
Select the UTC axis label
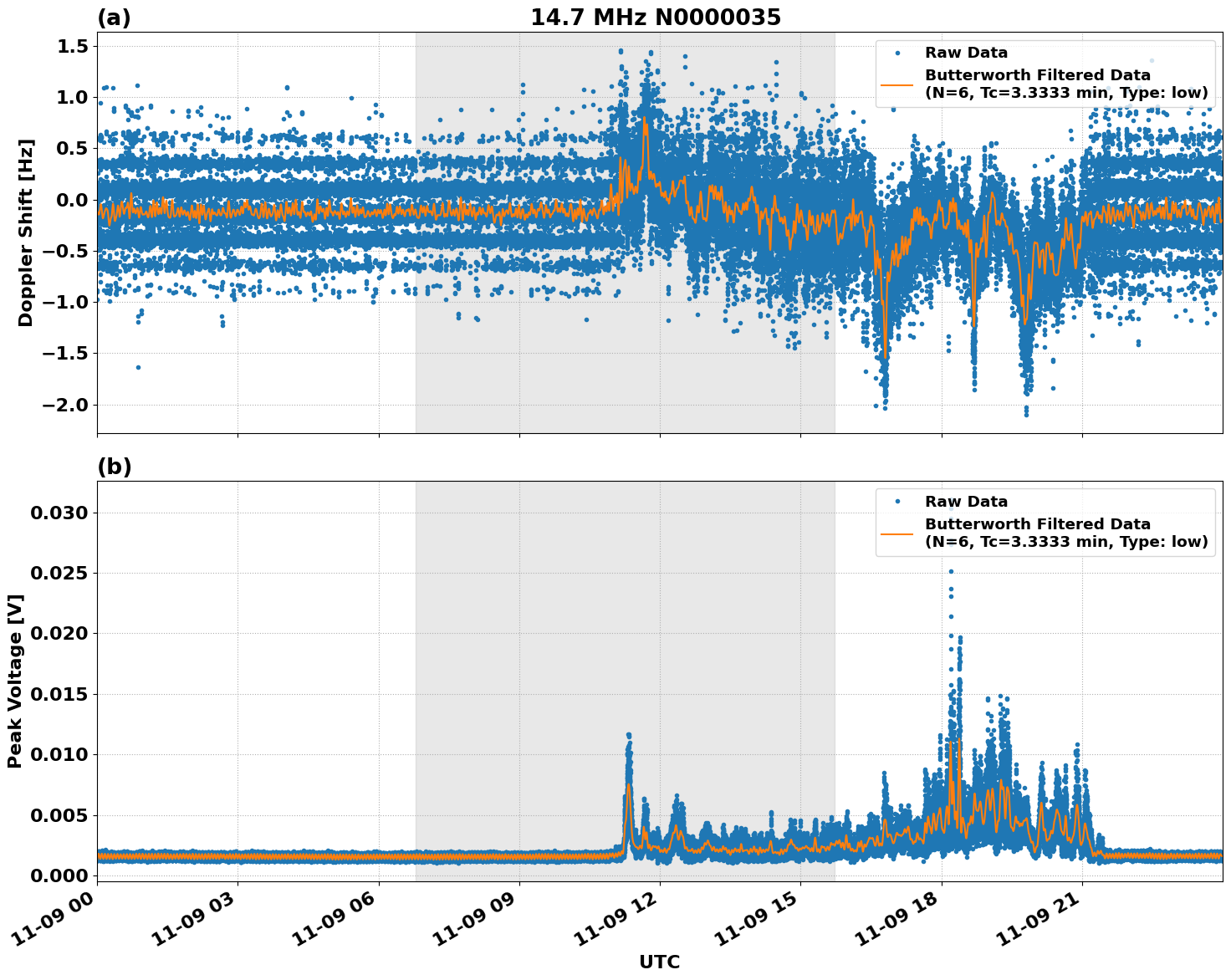(657, 962)
